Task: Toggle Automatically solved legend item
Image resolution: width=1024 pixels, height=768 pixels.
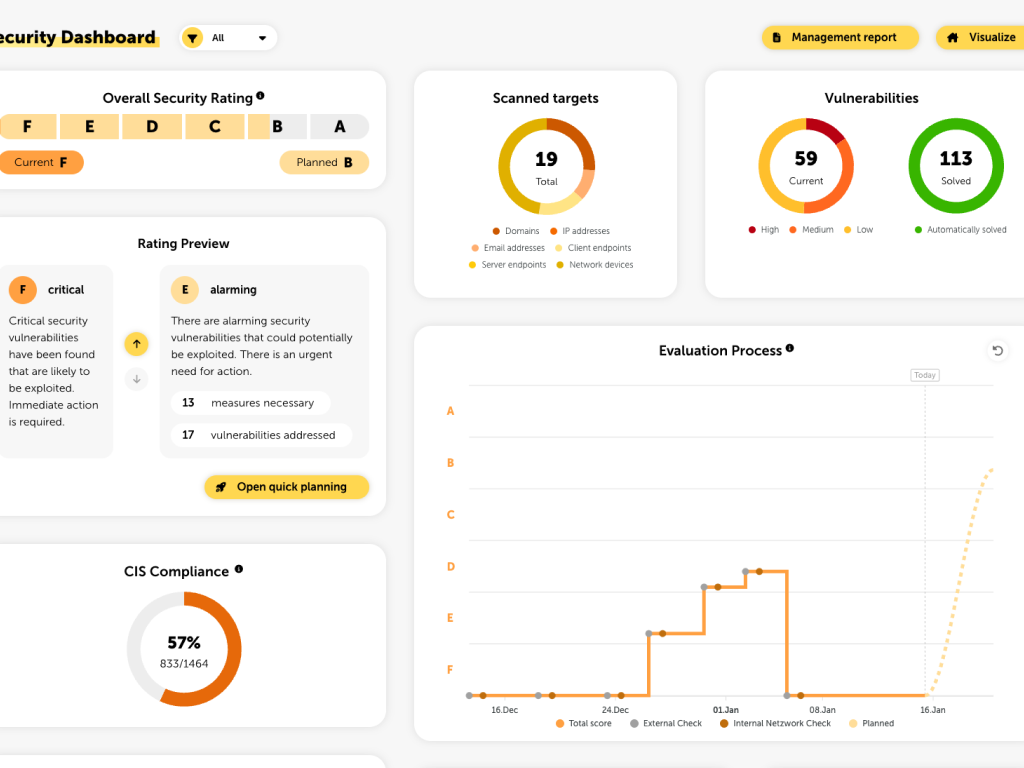Action: coord(961,230)
